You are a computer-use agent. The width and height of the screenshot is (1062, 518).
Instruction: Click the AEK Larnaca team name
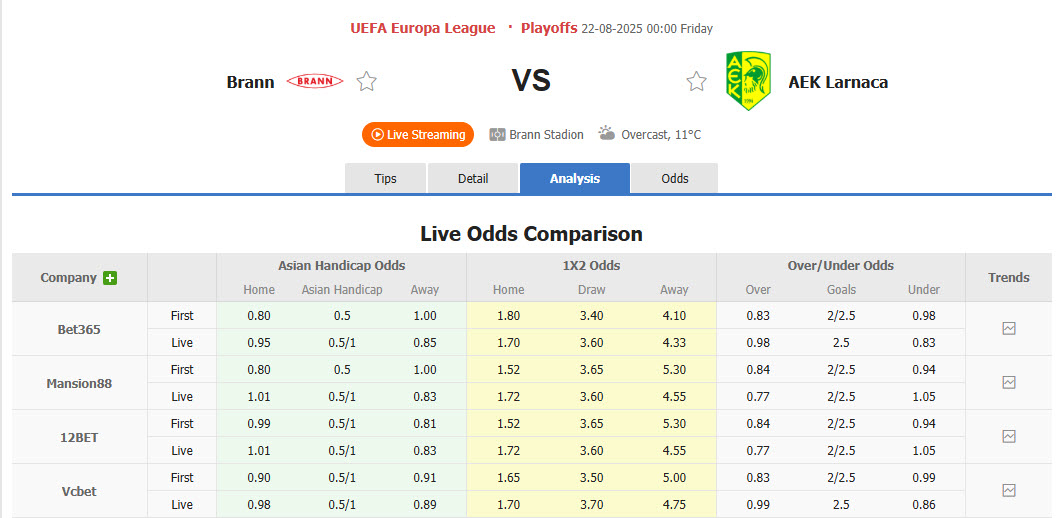point(838,82)
